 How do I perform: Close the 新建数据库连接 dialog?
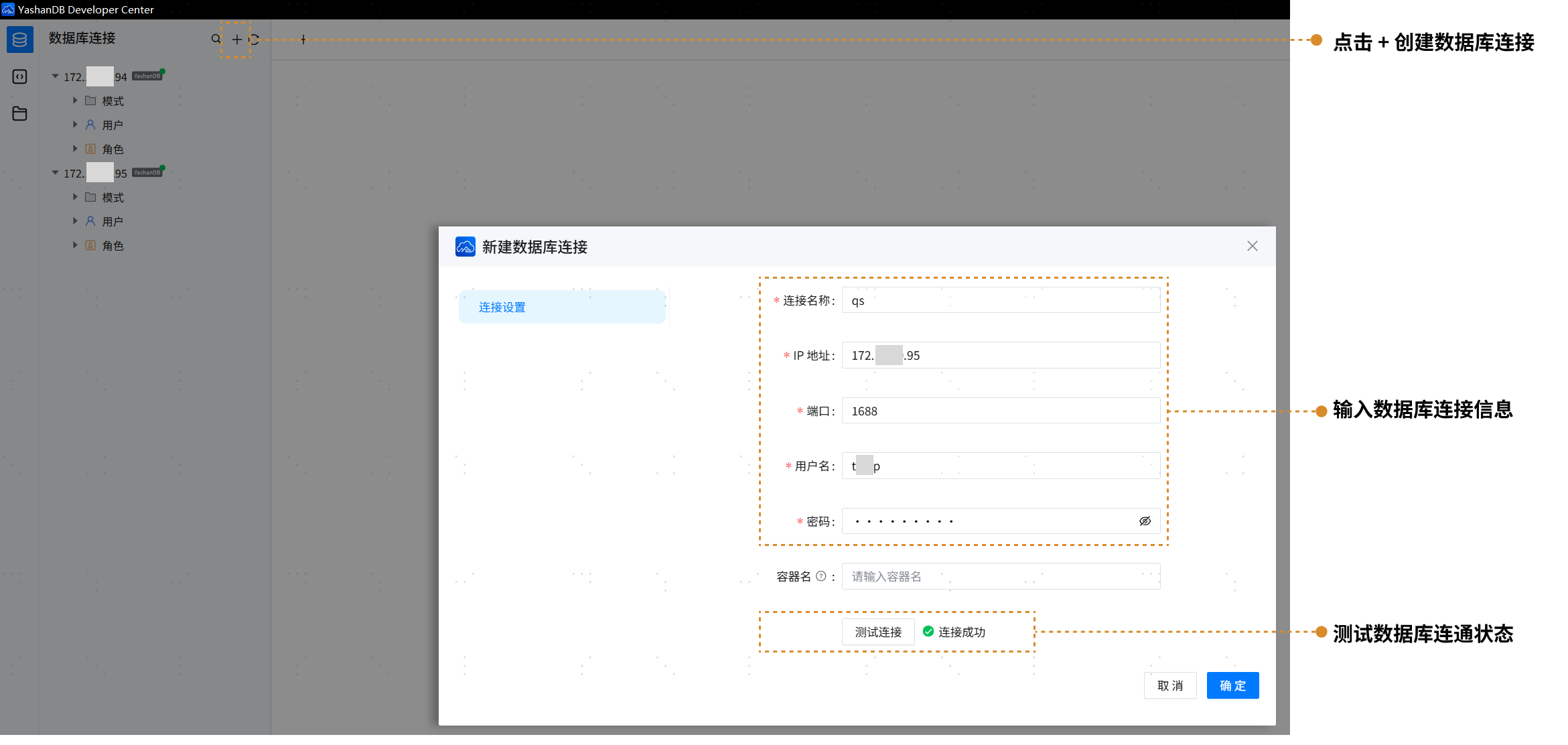[x=1252, y=247]
